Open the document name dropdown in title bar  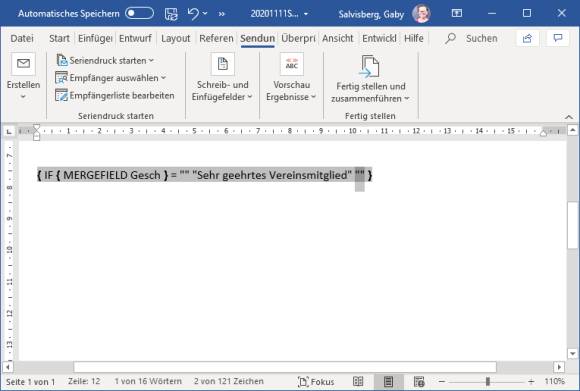(306, 14)
